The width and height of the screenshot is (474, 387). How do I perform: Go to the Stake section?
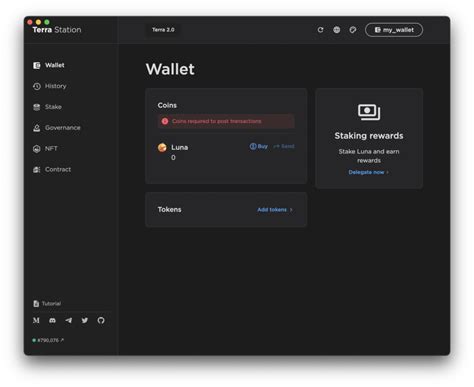pyautogui.click(x=47, y=107)
